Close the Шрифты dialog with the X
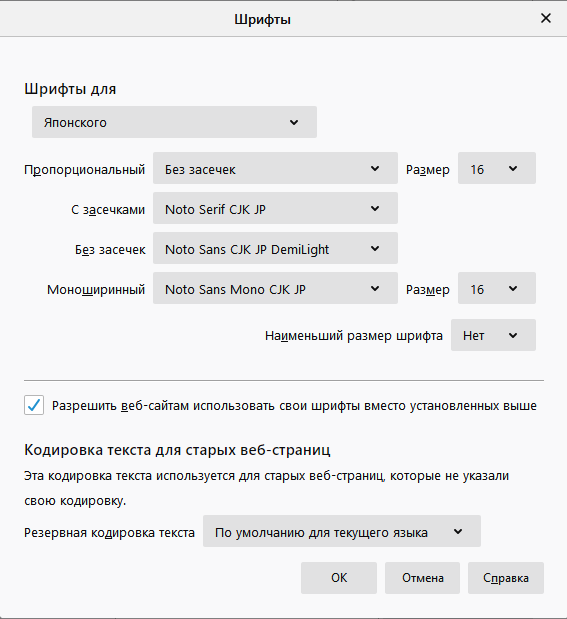567x619 pixels. point(546,18)
